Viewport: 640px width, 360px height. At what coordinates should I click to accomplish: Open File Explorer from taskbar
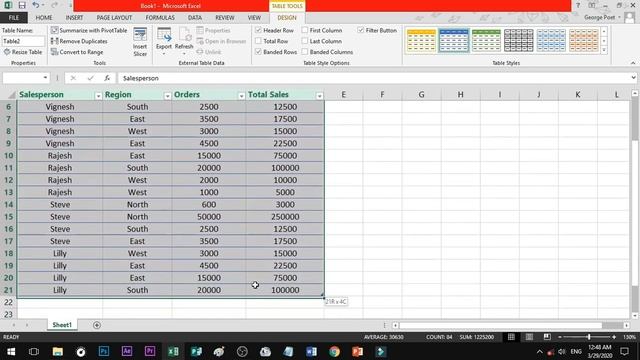click(58, 352)
